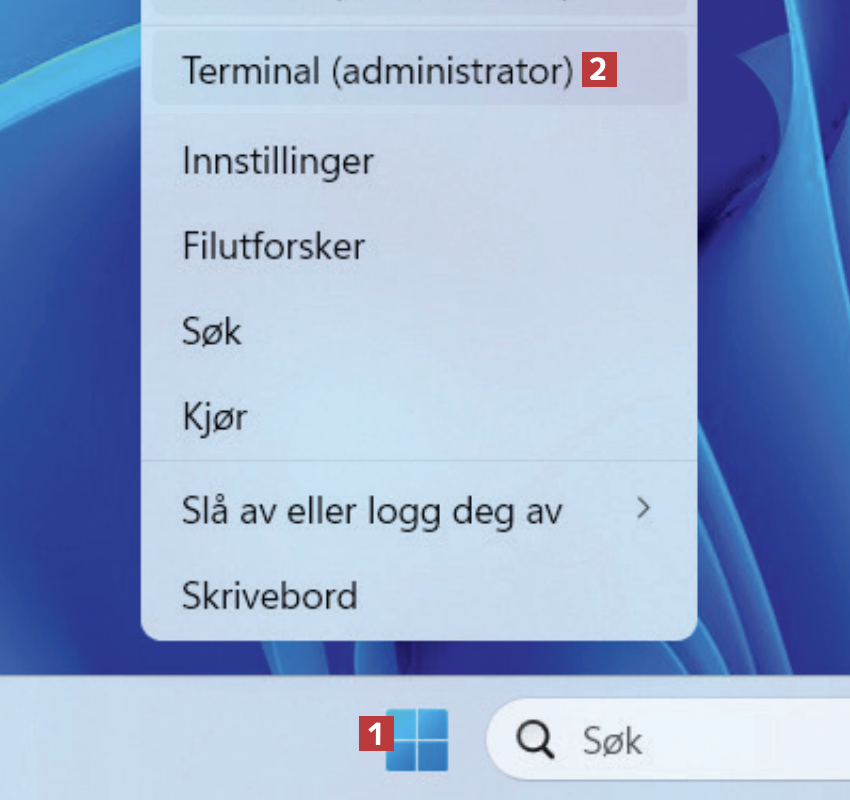Launch Filutforsker from the menu

point(273,246)
